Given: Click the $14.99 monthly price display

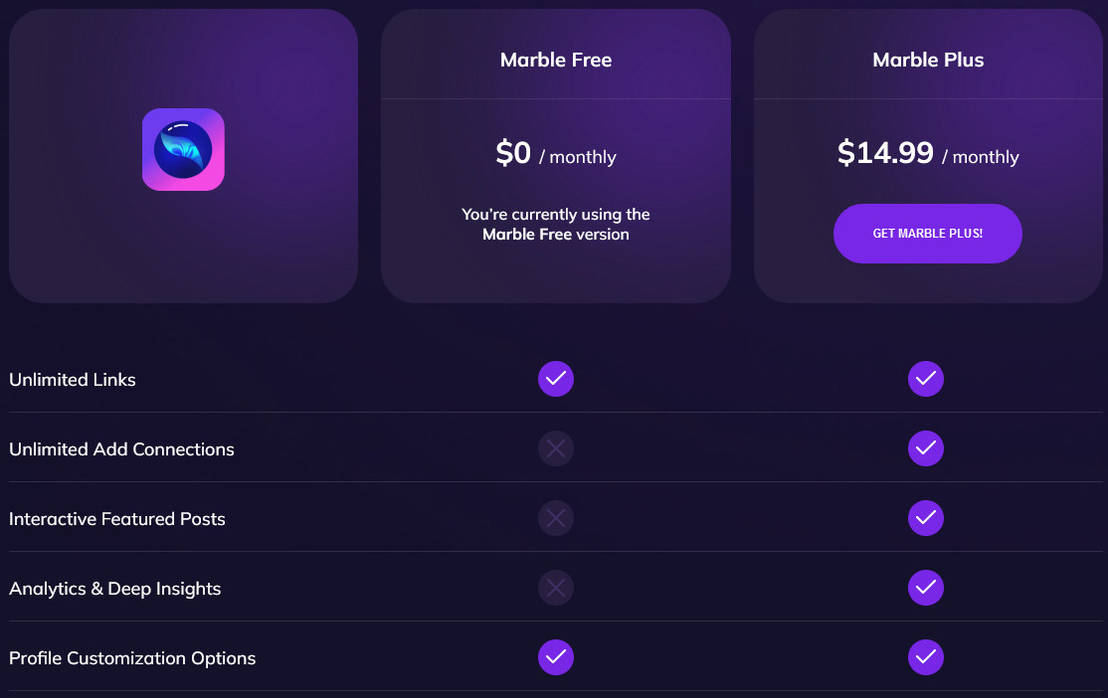Looking at the screenshot, I should coord(928,155).
